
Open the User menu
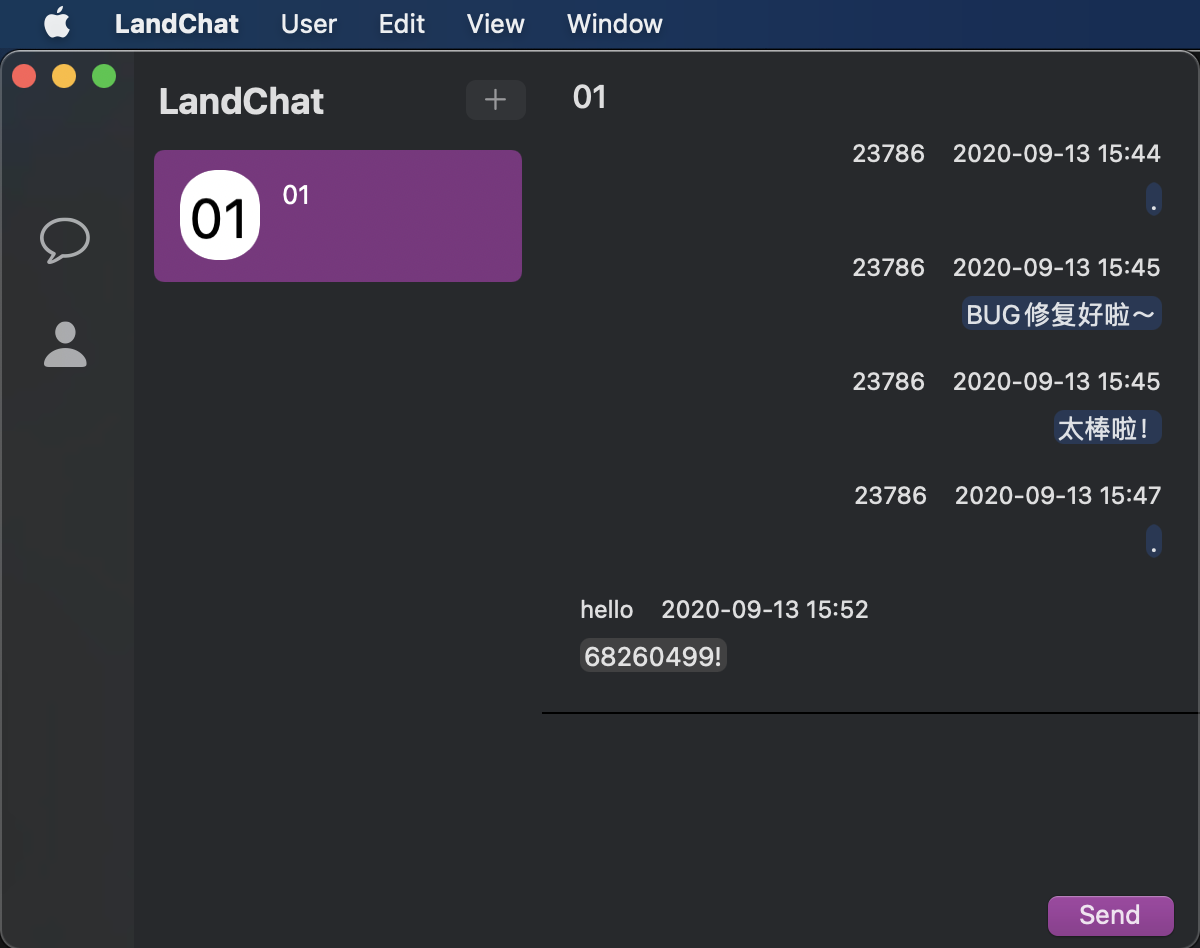[x=309, y=24]
